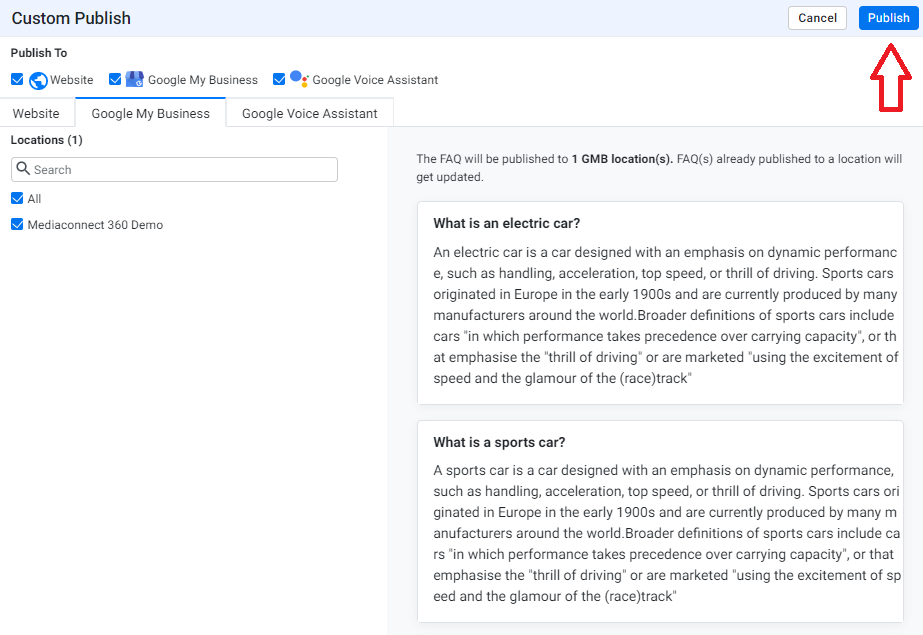This screenshot has width=923, height=635.
Task: Select the Google My Business tab
Action: [151, 114]
